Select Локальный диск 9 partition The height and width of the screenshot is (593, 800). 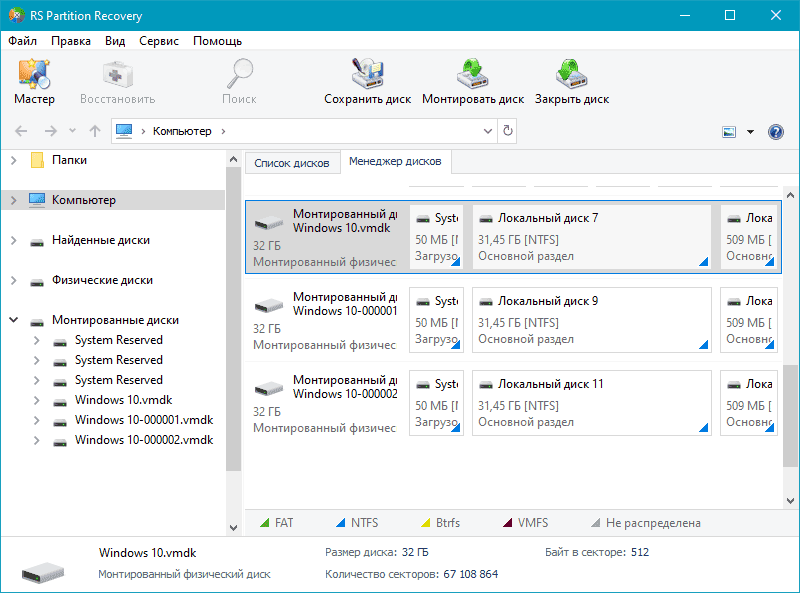tap(592, 320)
